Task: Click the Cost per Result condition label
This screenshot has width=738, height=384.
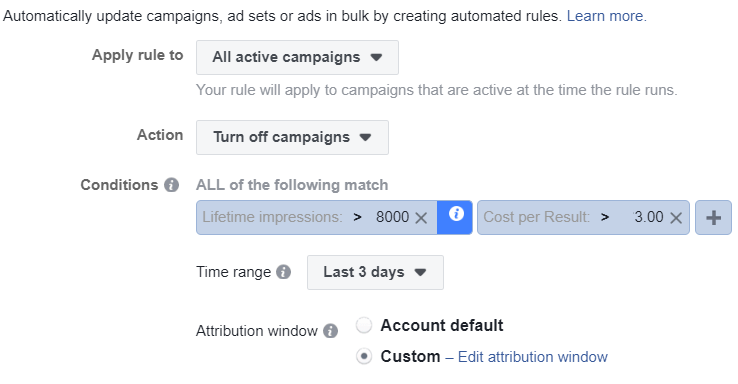Action: click(537, 217)
